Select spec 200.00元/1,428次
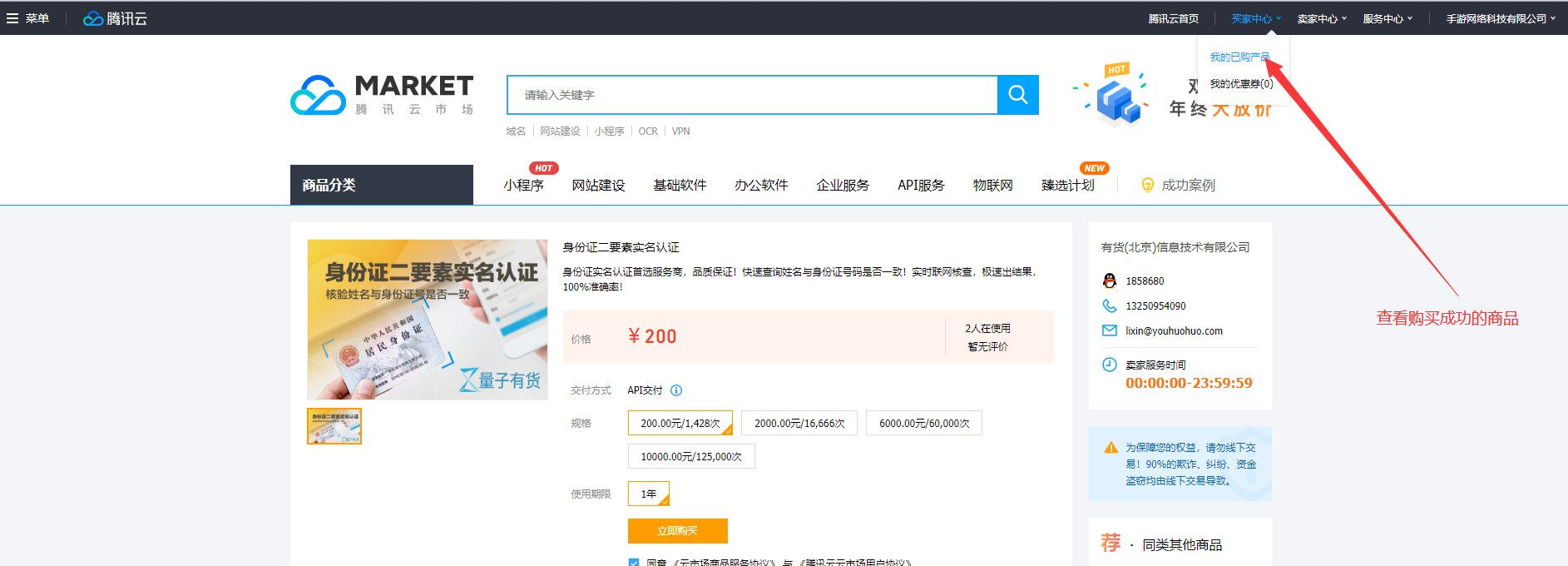This screenshot has width=1568, height=566. pyautogui.click(x=680, y=423)
